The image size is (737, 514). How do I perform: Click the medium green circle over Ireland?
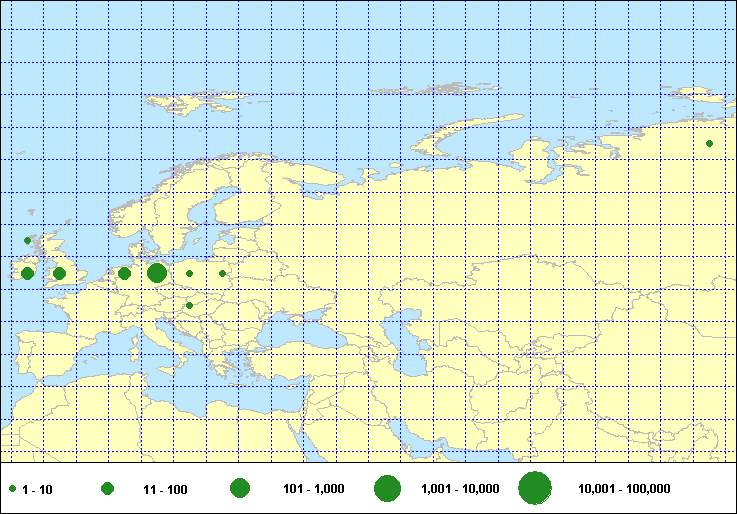pos(28,273)
